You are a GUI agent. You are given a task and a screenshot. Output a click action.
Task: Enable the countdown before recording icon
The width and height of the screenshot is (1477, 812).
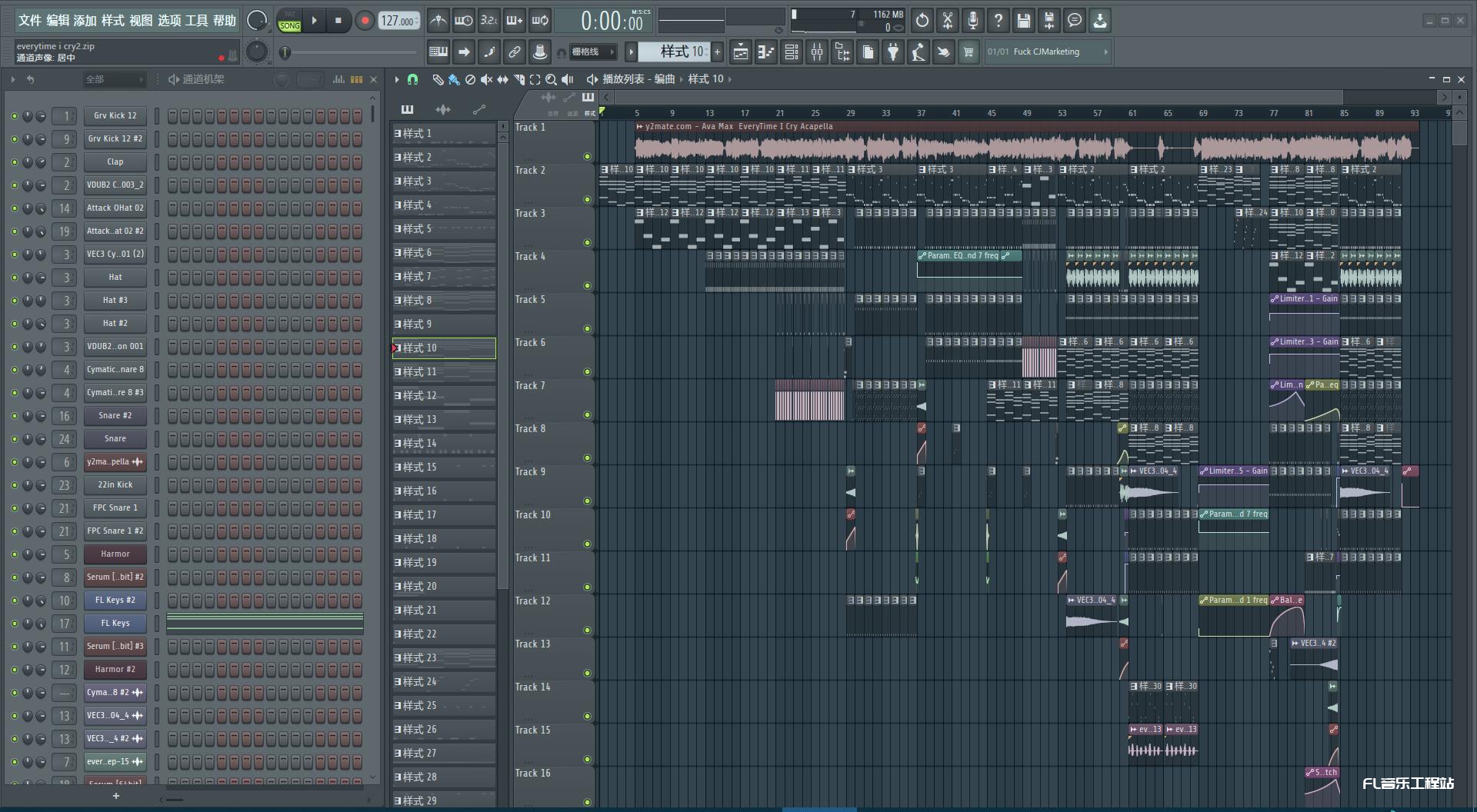pyautogui.click(x=488, y=21)
